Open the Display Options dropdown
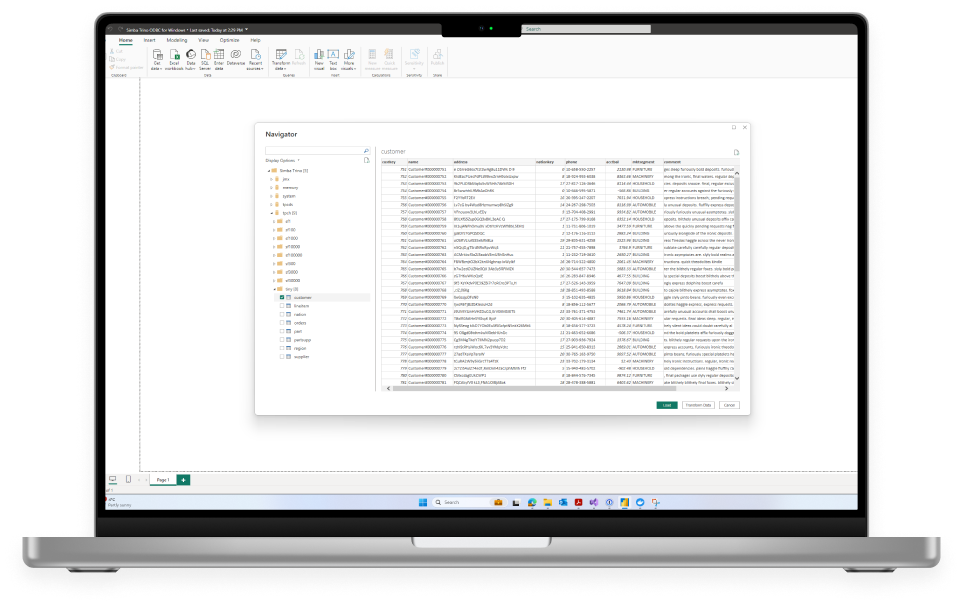Image resolution: width=962 pixels, height=605 pixels. pyautogui.click(x=283, y=160)
